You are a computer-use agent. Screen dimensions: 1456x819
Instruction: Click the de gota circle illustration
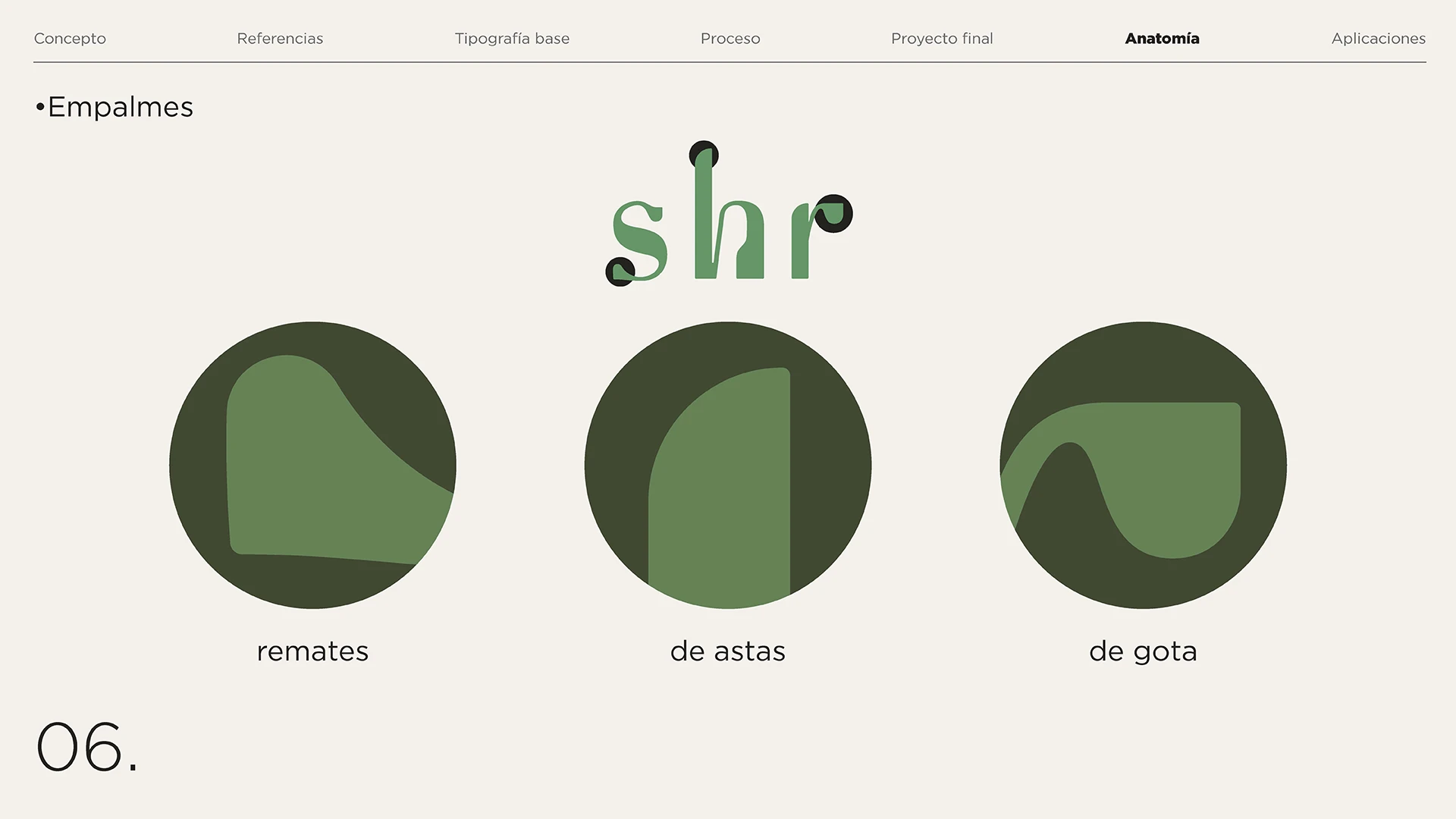click(1143, 465)
